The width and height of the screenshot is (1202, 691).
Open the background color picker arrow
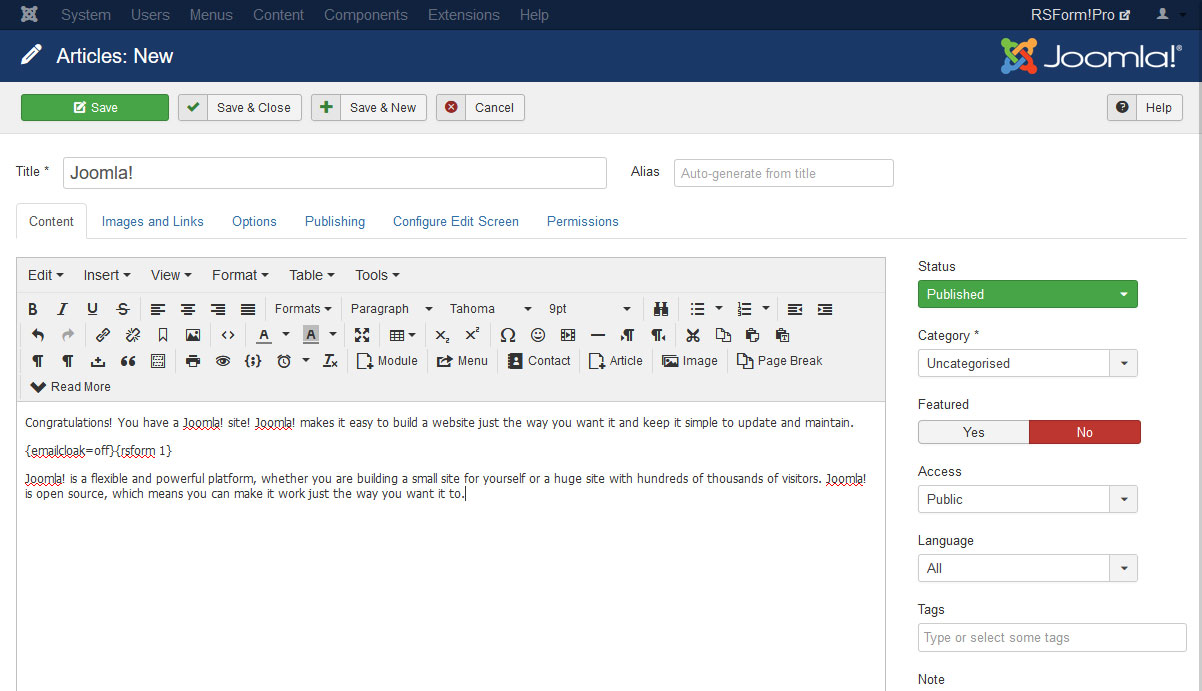coord(333,335)
